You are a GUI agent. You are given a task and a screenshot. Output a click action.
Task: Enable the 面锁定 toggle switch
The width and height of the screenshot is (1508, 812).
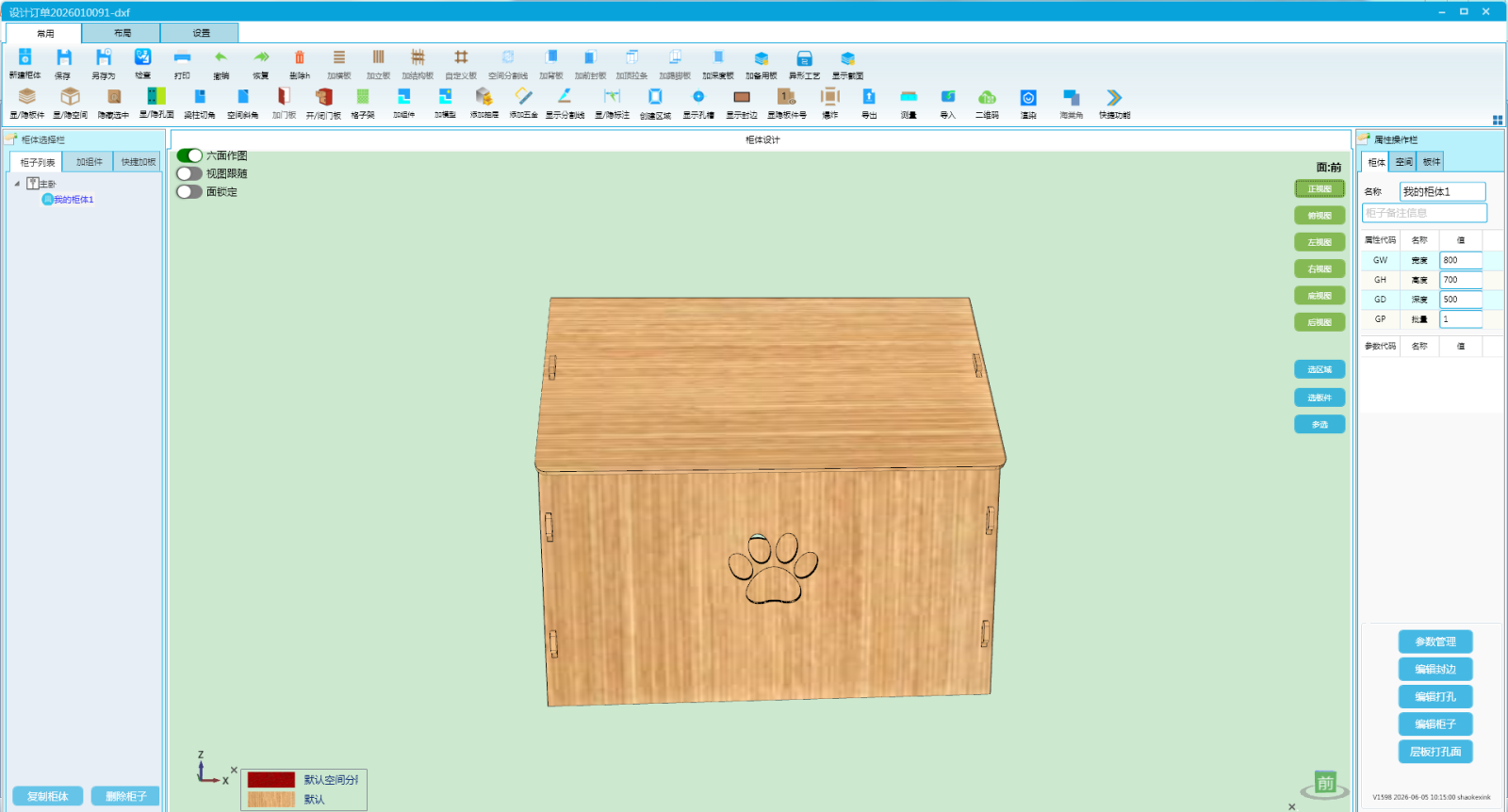[x=189, y=191]
